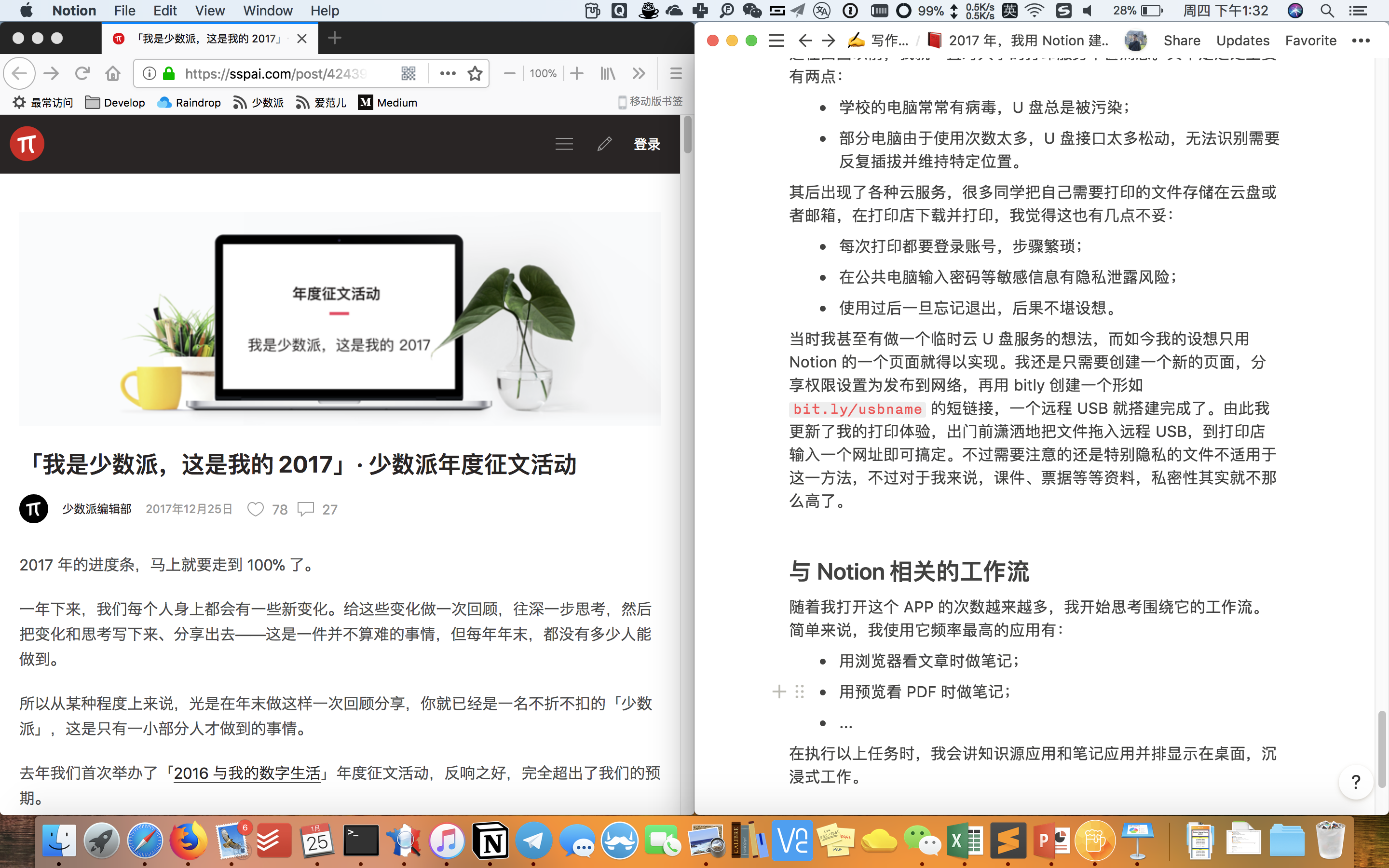
Task: Go to Firefox home page
Action: [x=113, y=73]
